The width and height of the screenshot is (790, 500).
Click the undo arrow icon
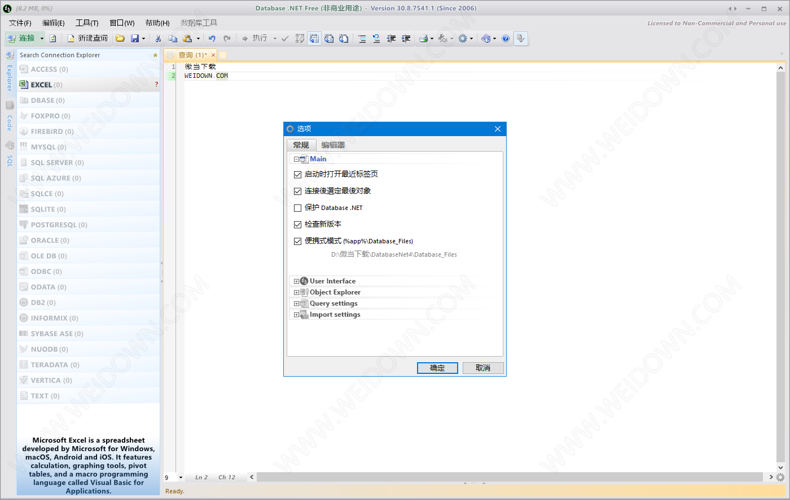tap(212, 38)
